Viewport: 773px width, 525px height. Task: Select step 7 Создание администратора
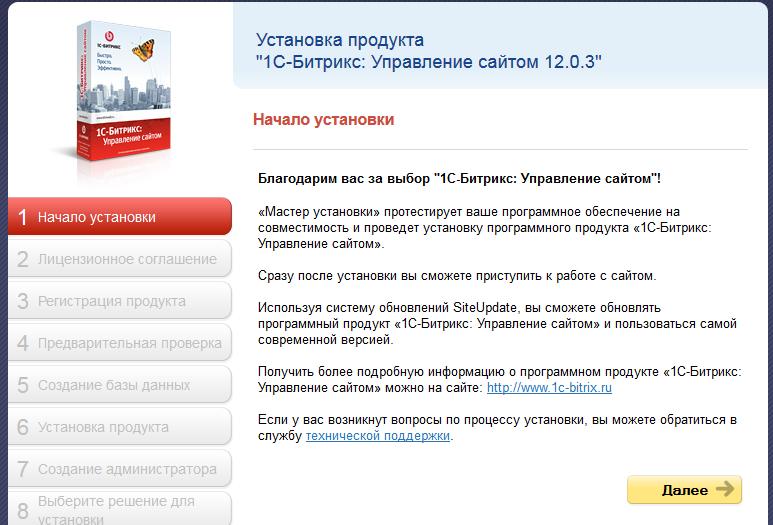[x=120, y=468]
